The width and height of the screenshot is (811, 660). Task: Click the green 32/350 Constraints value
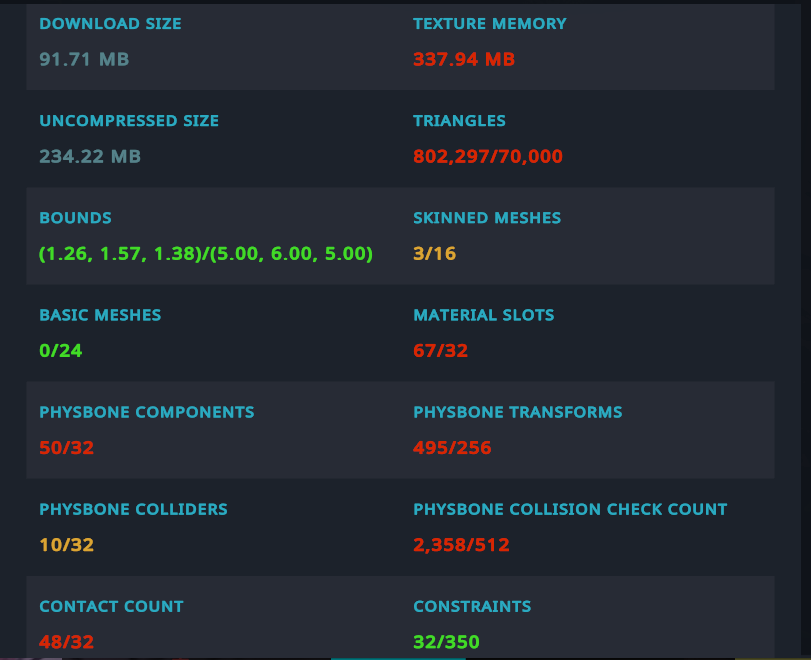(445, 641)
